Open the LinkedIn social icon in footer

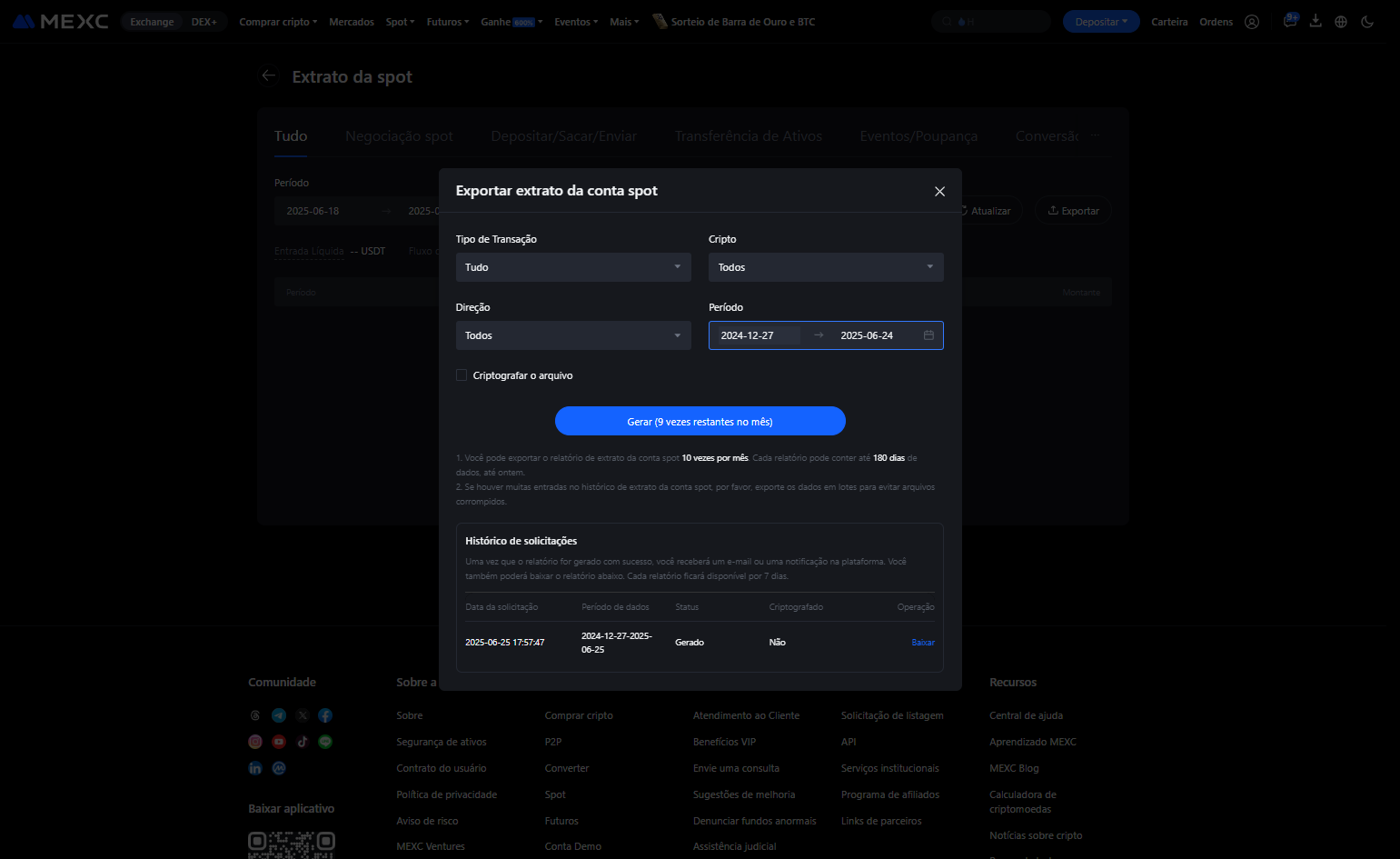[255, 768]
